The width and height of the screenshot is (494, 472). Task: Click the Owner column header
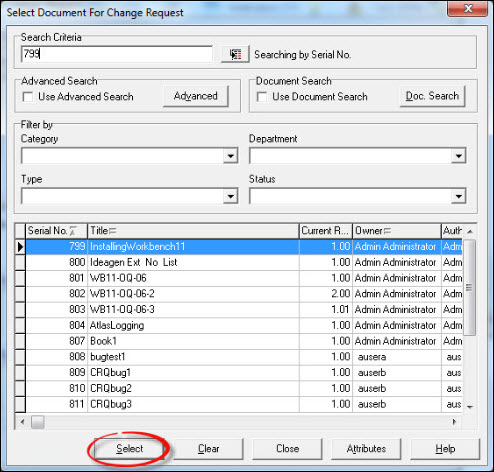click(x=397, y=231)
